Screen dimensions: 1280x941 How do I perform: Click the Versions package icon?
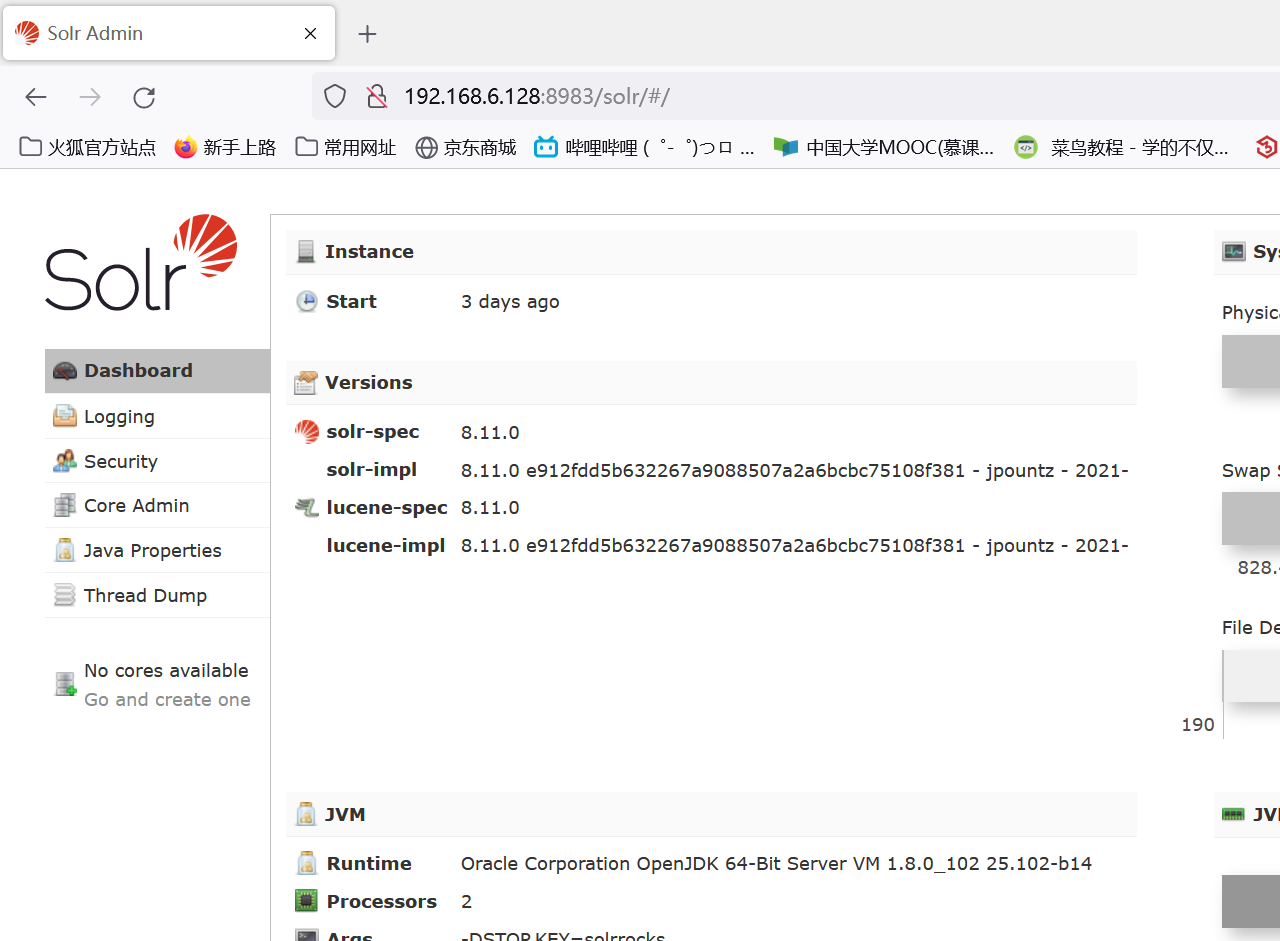(306, 383)
